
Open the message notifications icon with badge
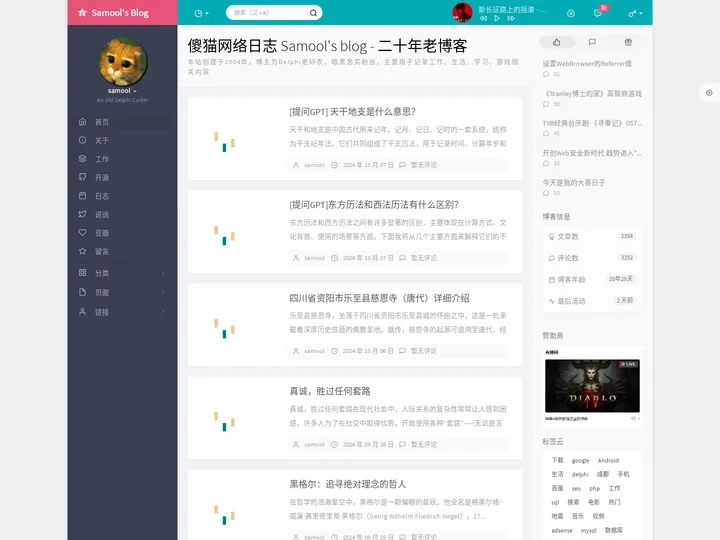[598, 13]
